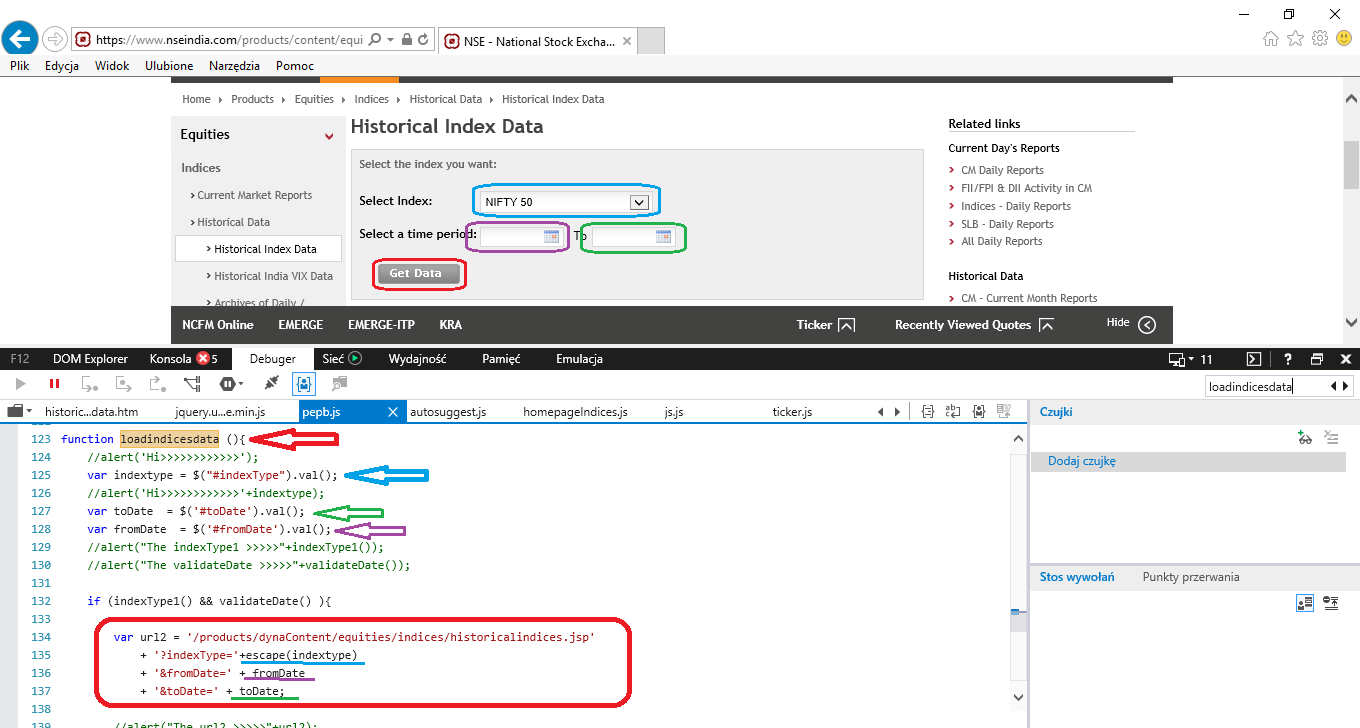Click the red break/pause debugger icon
1360x728 pixels.
tap(54, 384)
